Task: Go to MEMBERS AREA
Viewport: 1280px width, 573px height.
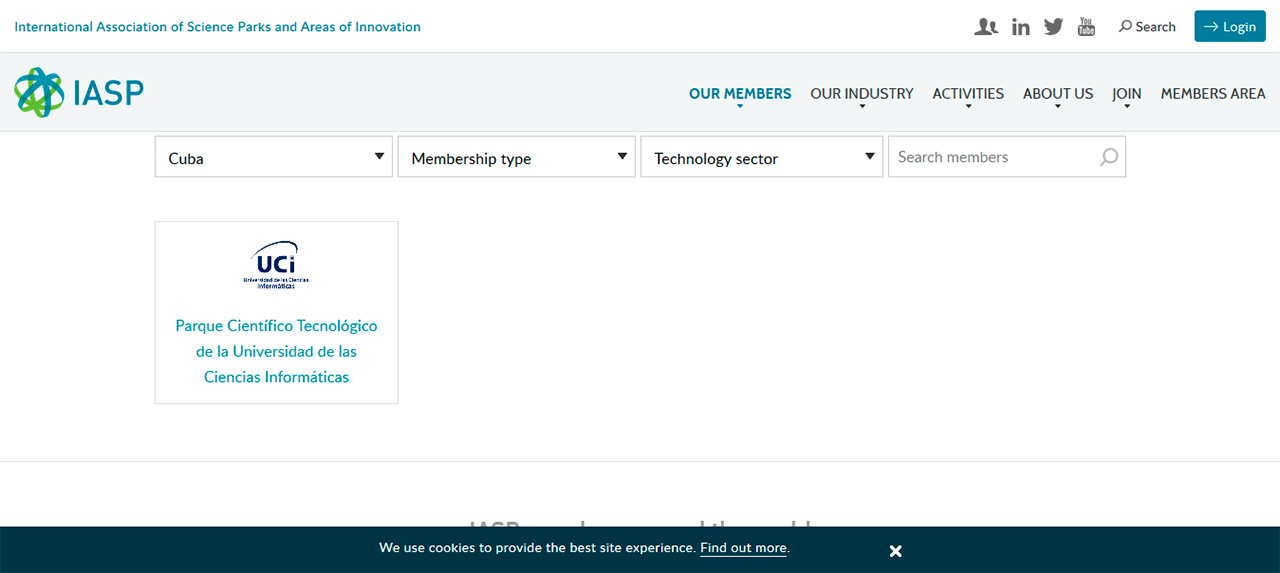Action: [x=1213, y=94]
